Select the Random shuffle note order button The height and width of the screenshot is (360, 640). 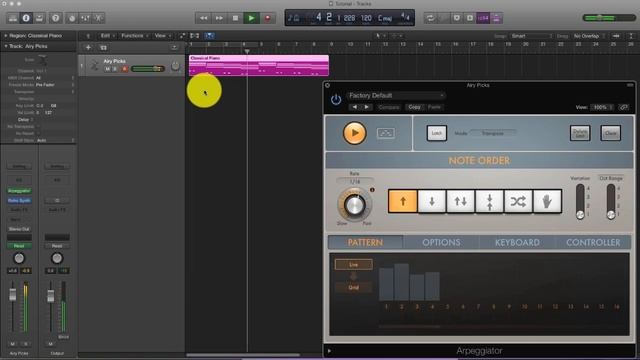coord(518,201)
